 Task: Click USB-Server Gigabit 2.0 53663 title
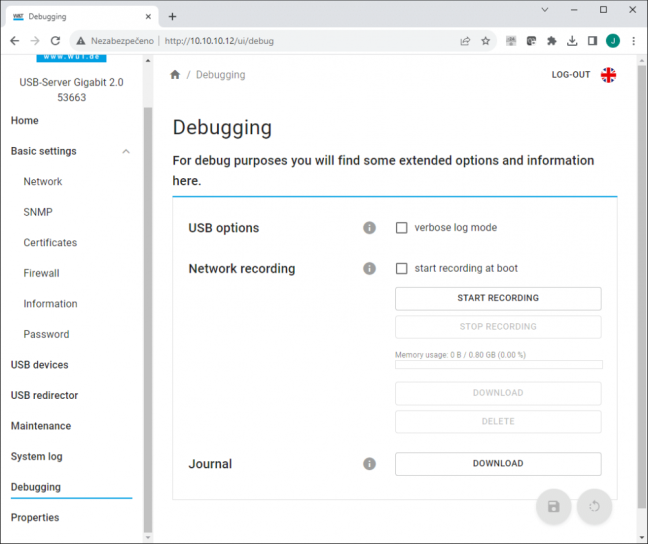coord(71,90)
